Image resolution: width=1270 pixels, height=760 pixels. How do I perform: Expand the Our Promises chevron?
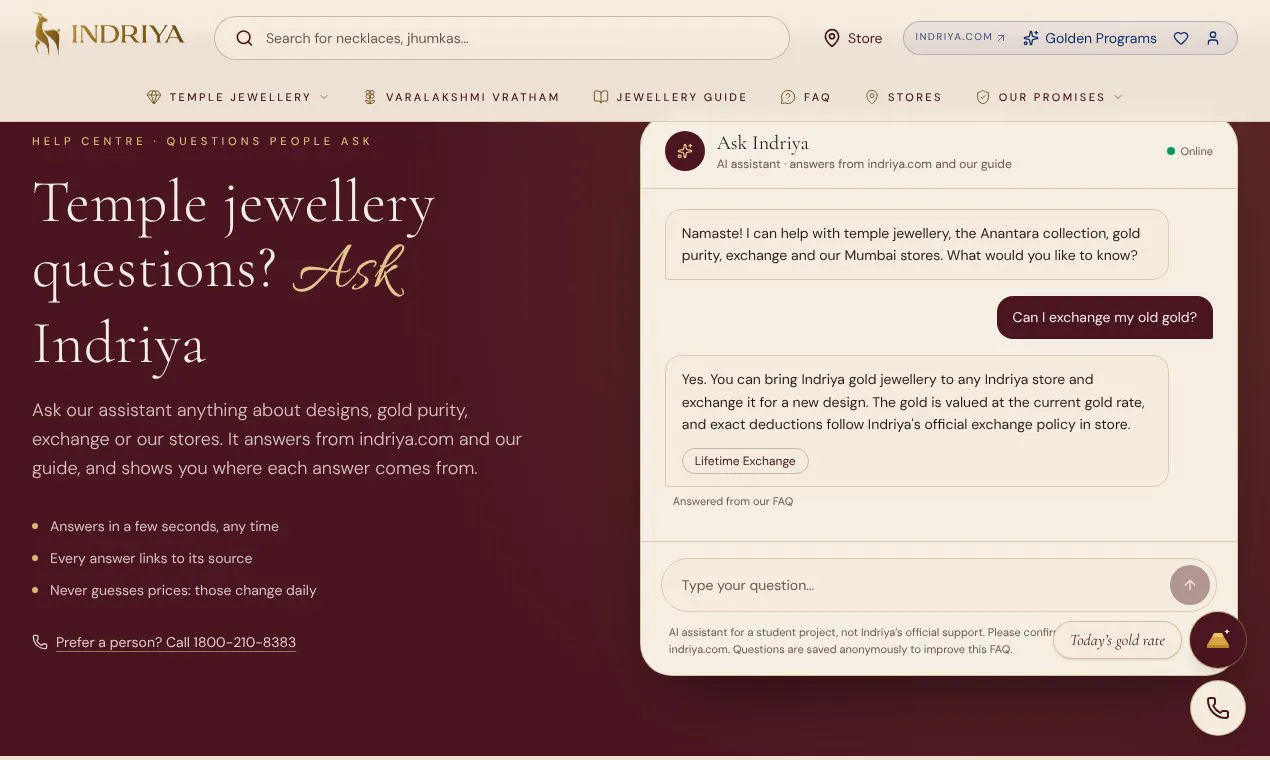tap(1118, 97)
